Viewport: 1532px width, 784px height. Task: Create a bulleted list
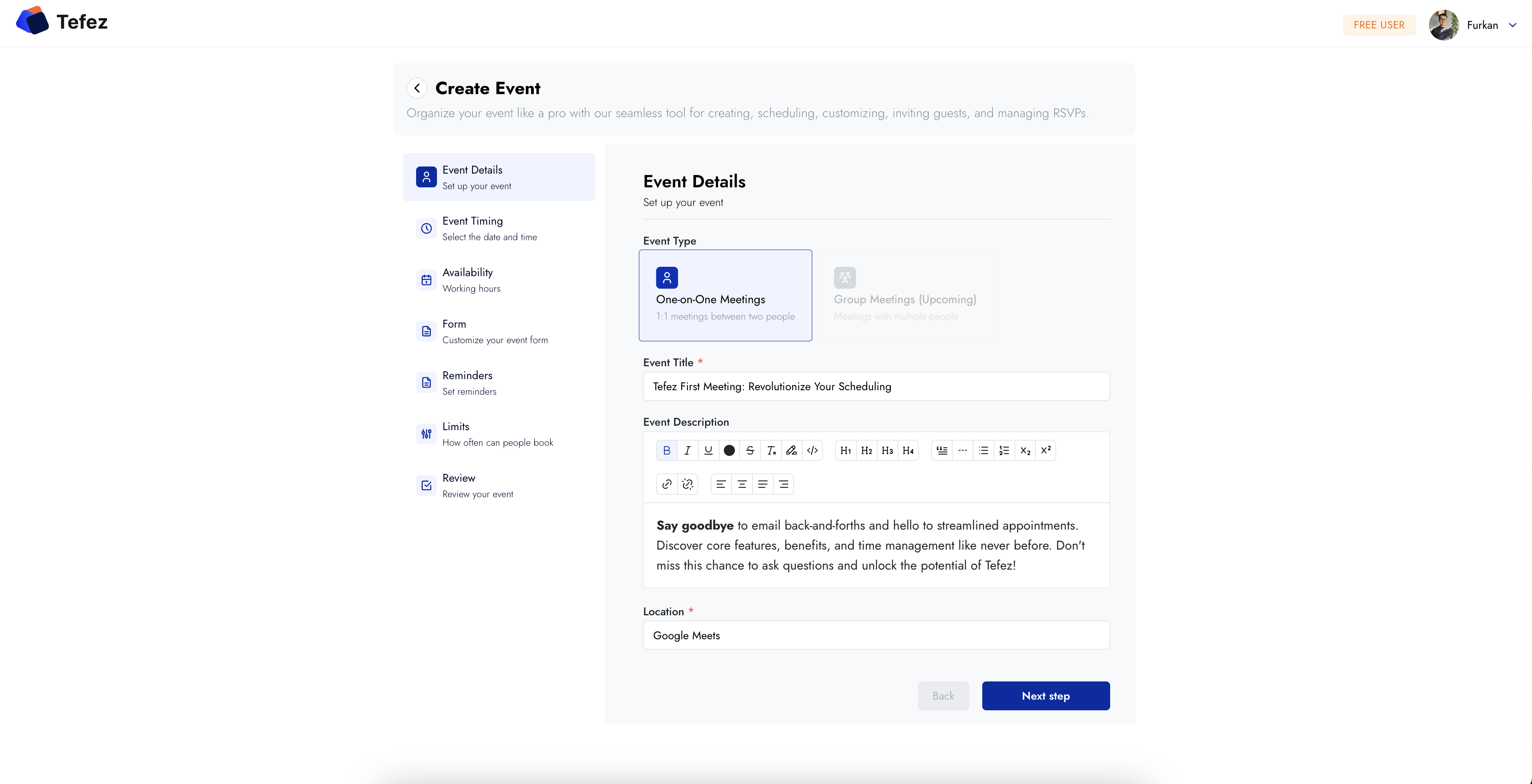click(x=984, y=451)
